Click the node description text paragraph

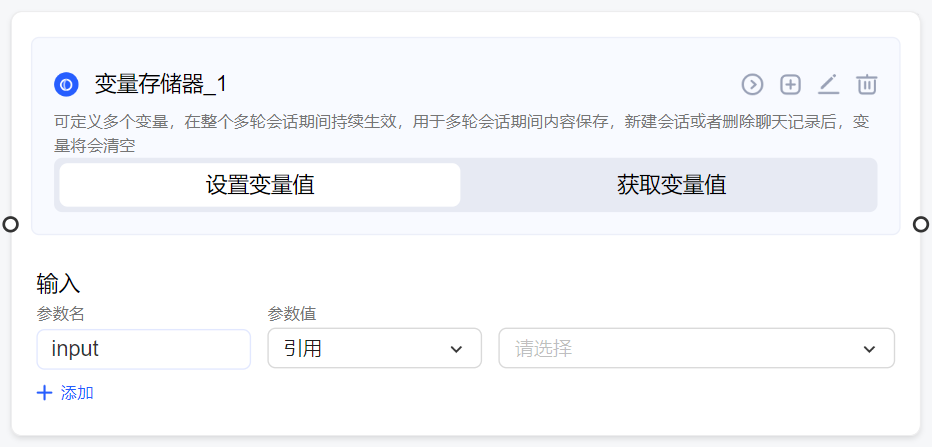tap(462, 134)
